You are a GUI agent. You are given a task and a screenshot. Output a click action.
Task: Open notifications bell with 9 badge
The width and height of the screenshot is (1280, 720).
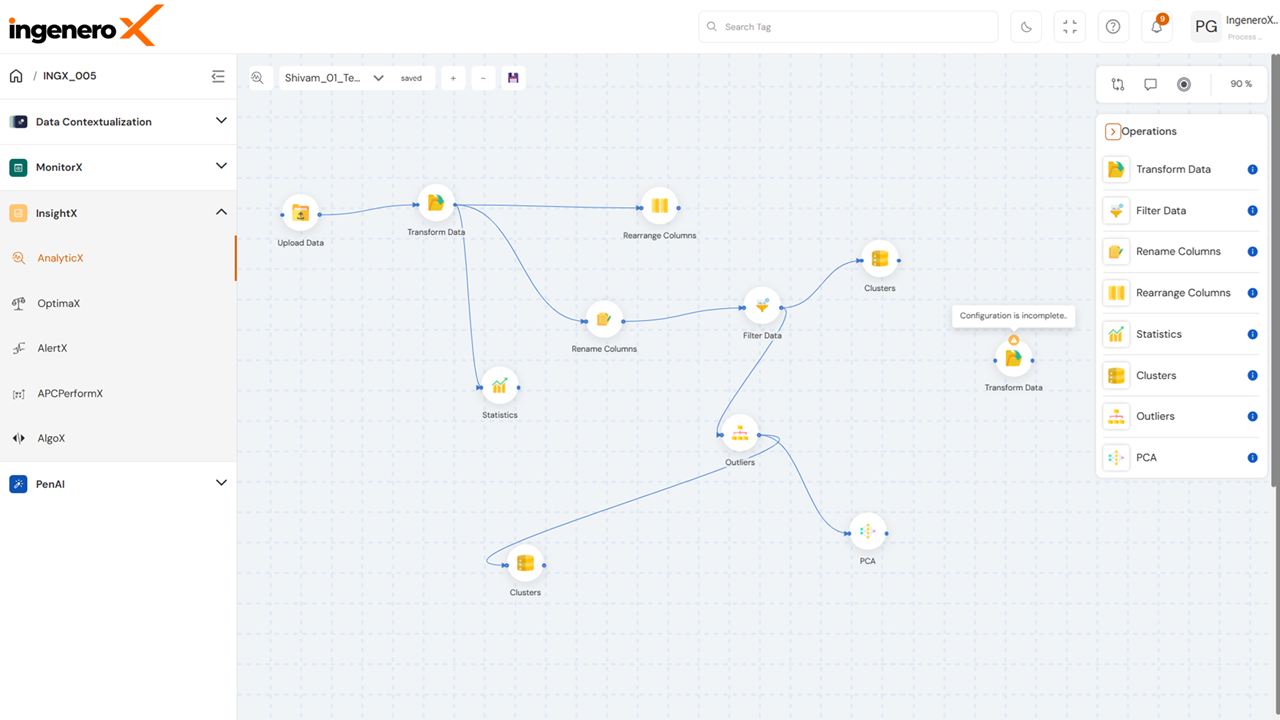(1157, 27)
